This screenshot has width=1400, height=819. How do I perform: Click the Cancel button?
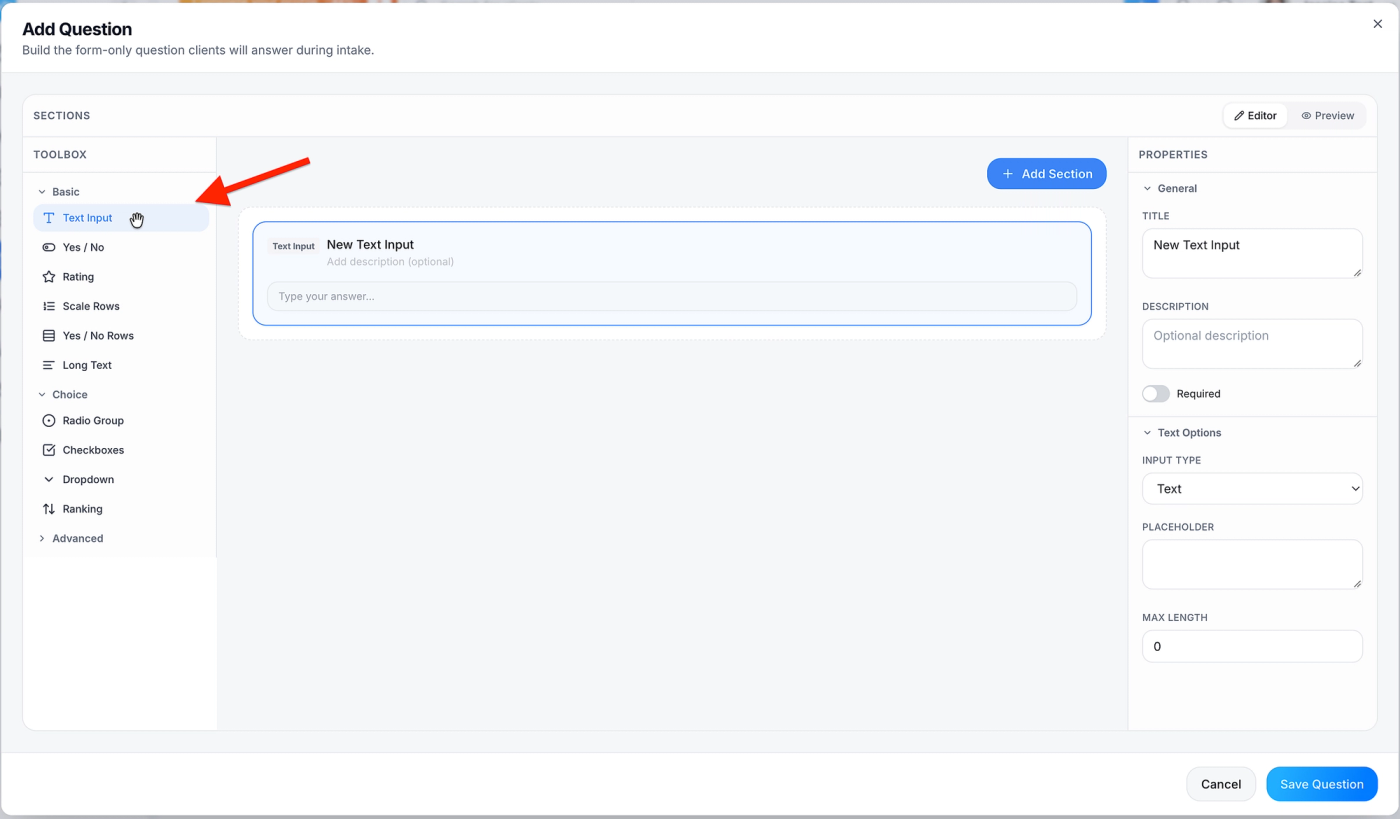click(1221, 784)
